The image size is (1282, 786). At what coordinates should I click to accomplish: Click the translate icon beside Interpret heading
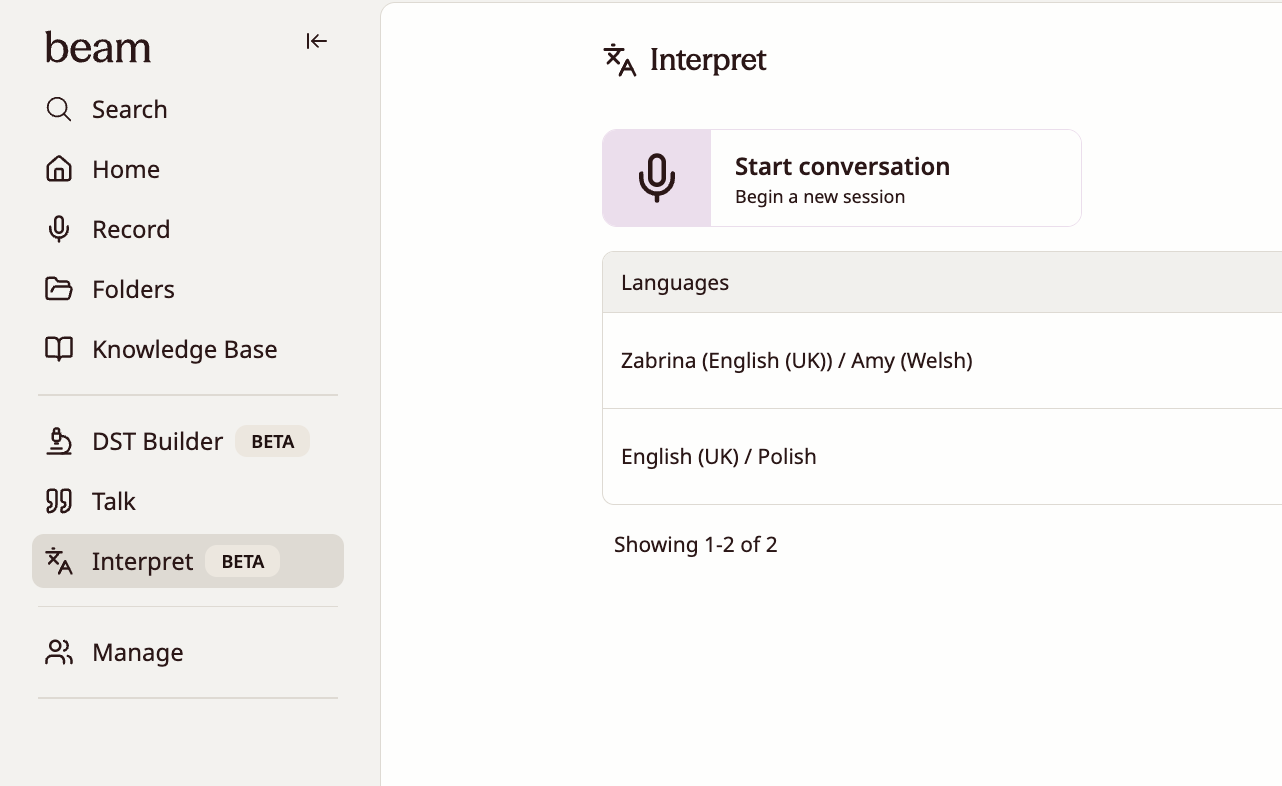click(620, 60)
